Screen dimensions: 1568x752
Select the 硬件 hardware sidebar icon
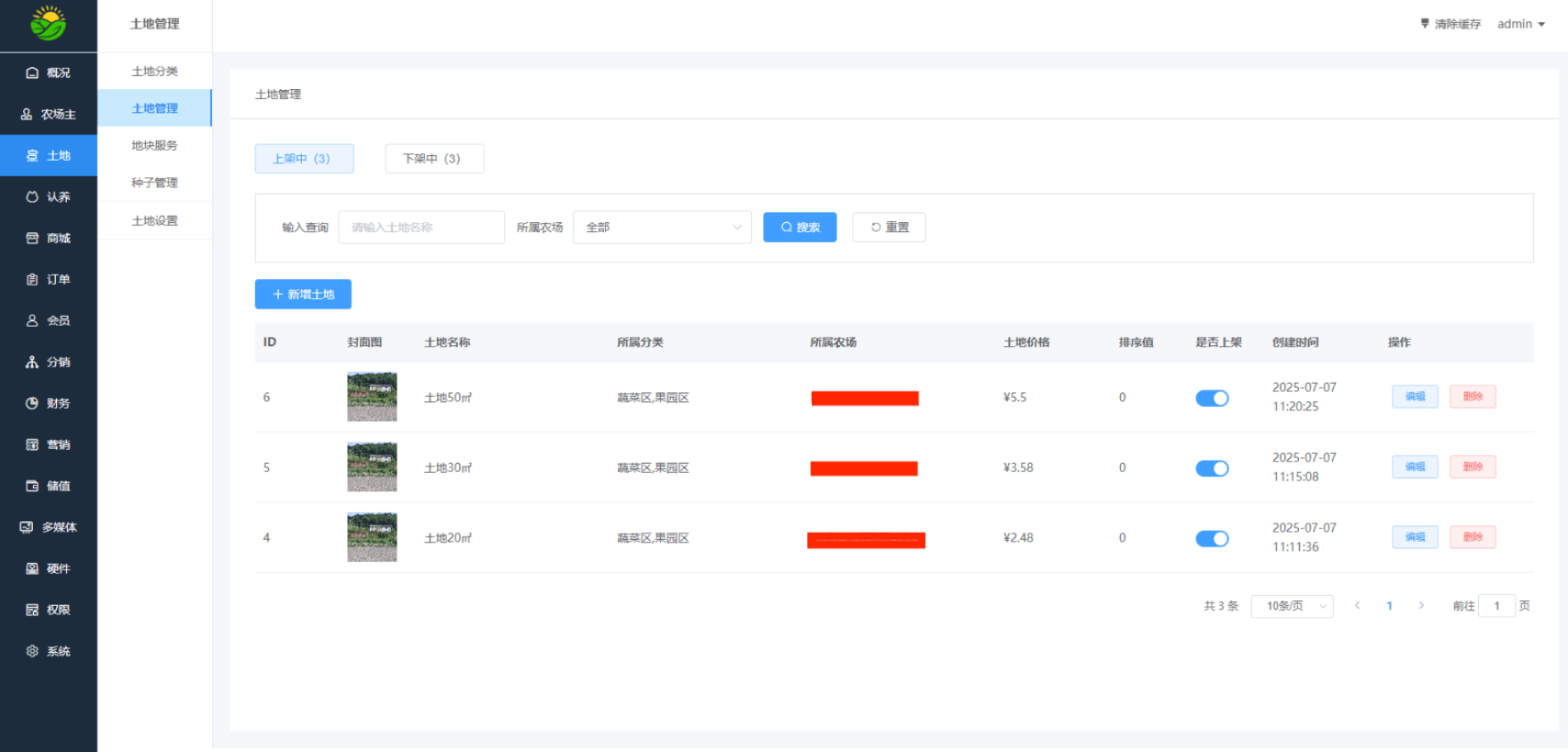point(32,568)
